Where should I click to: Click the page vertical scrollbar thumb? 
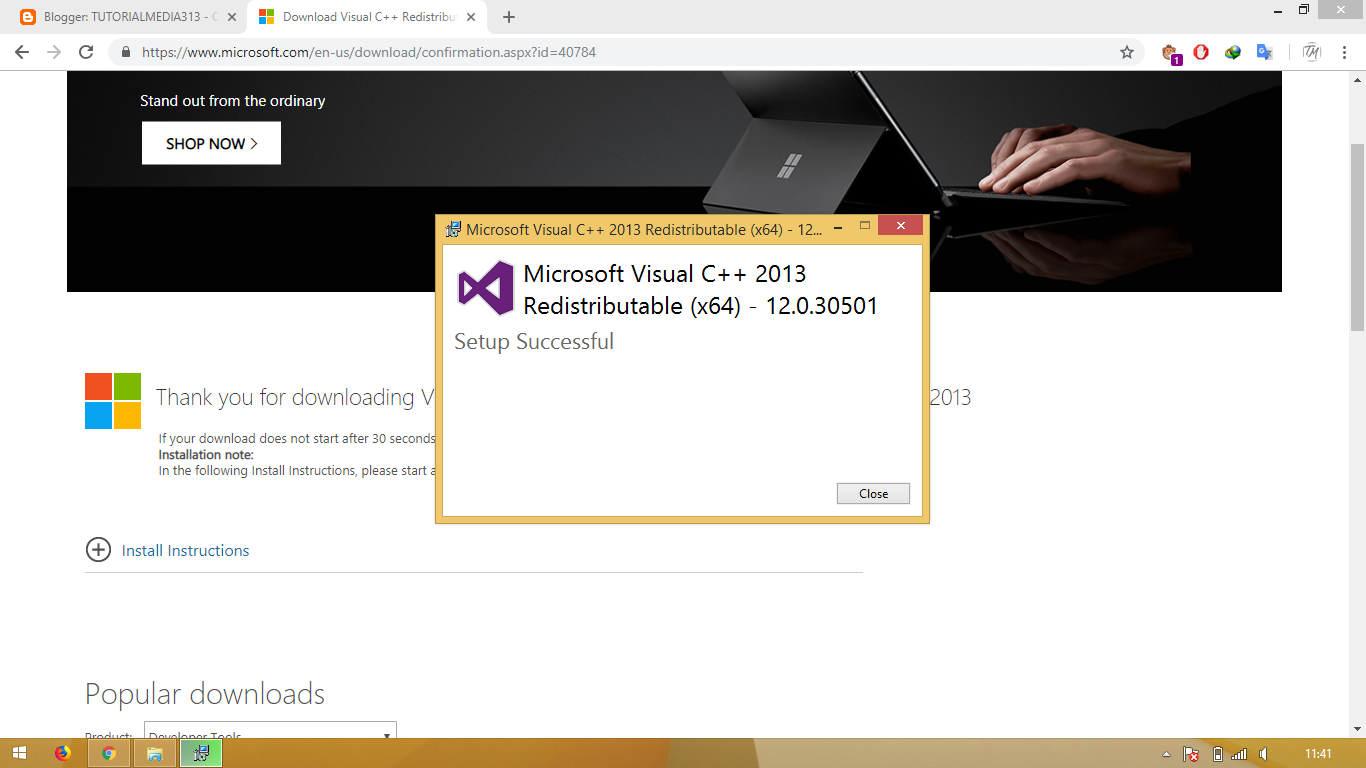[1357, 236]
